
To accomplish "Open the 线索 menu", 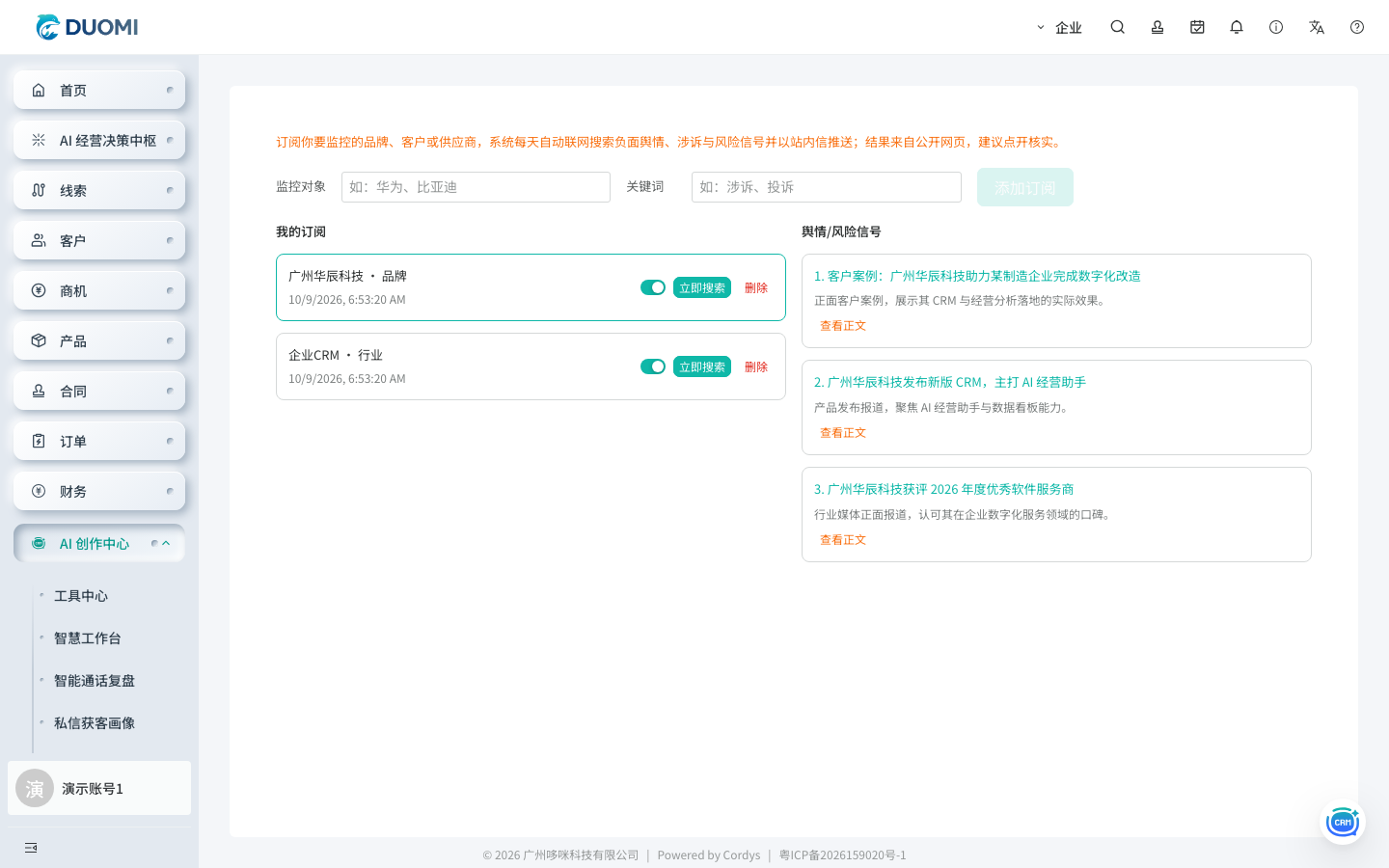I will [x=99, y=190].
